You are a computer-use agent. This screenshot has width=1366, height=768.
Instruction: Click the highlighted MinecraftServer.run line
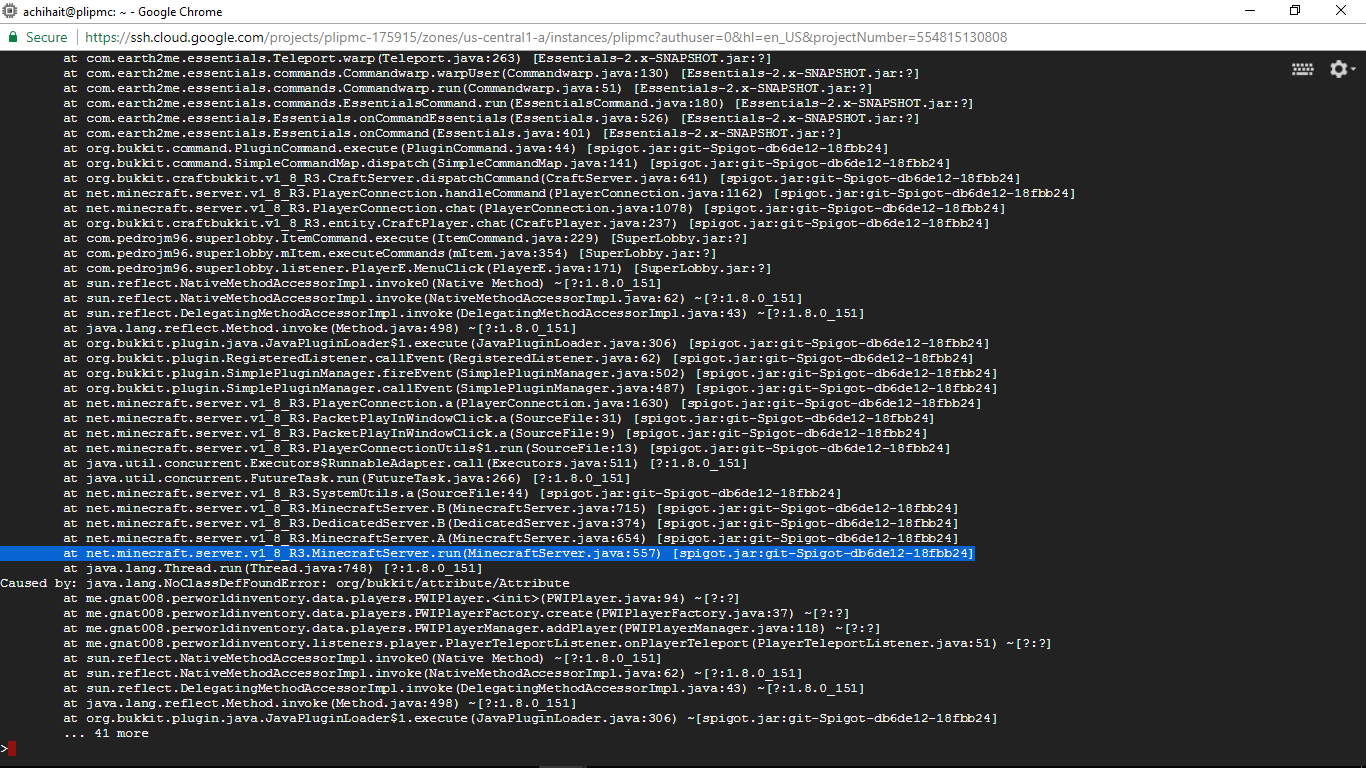coord(487,553)
